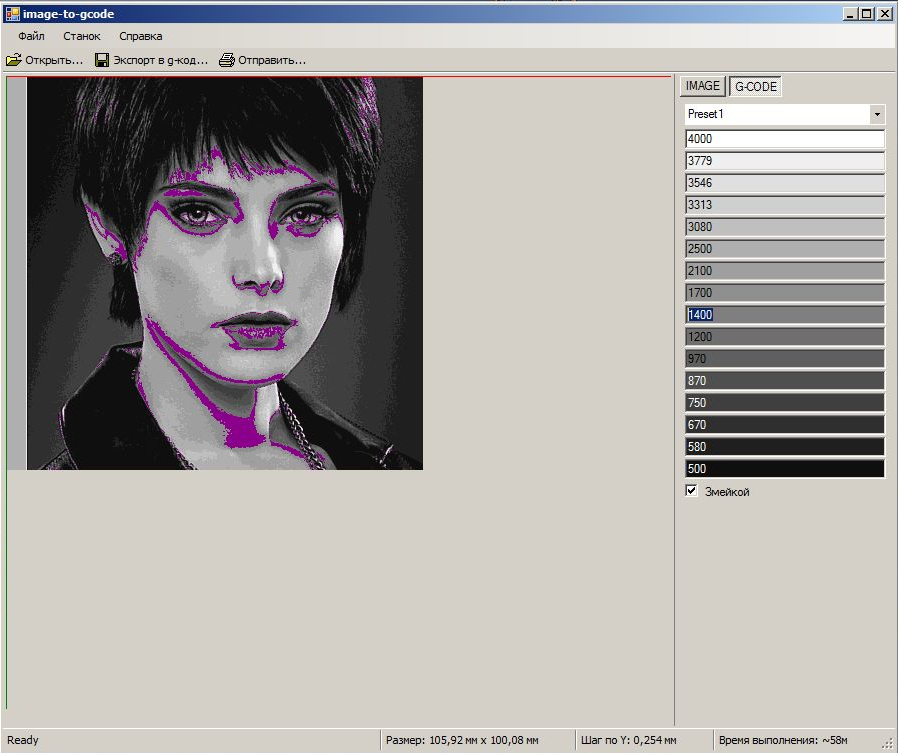
Task: Maximize the image-to-gcode window
Action: tap(867, 14)
